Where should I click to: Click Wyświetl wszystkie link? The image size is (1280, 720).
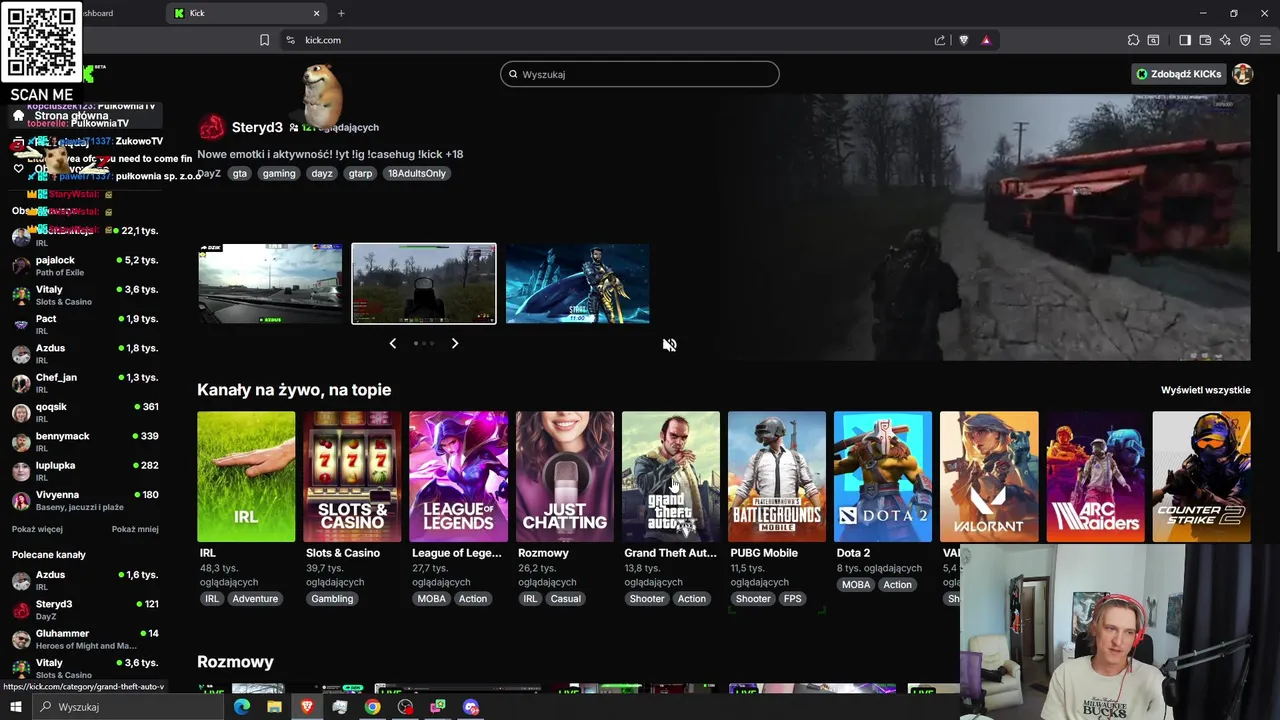(1205, 390)
